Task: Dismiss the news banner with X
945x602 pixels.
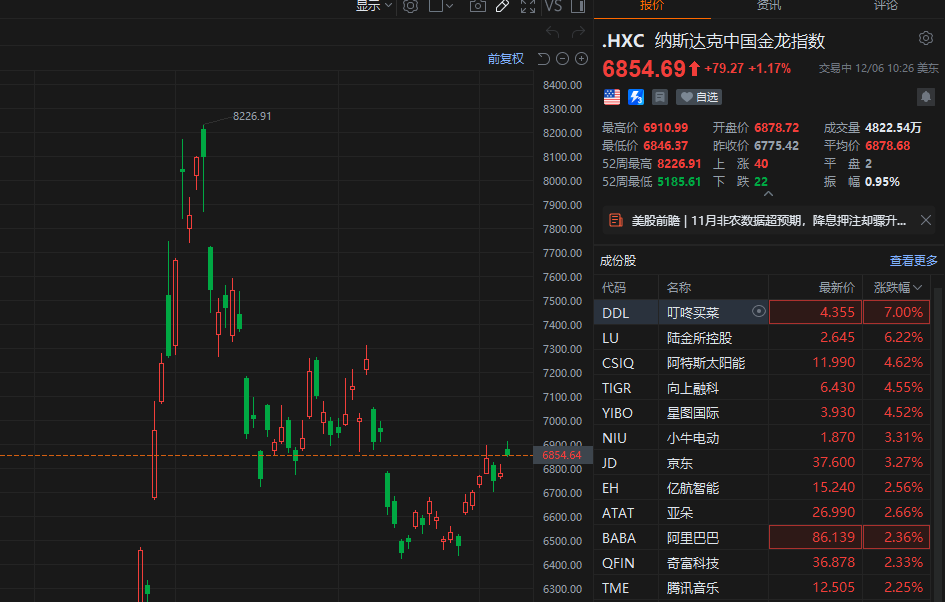Action: click(926, 221)
